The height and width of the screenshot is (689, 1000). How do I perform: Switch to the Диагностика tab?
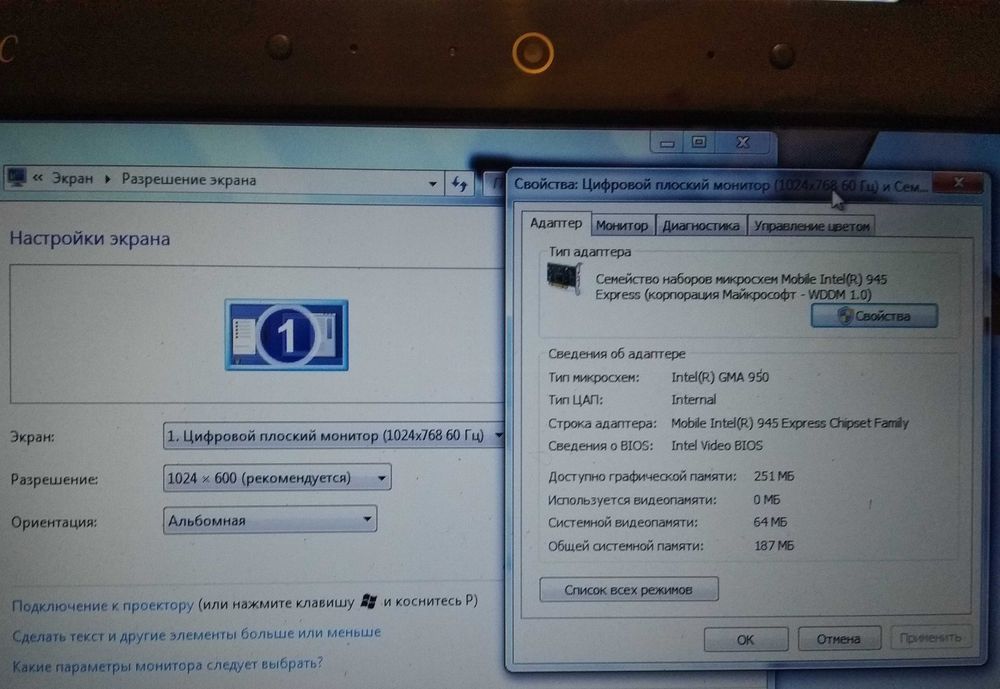point(700,226)
